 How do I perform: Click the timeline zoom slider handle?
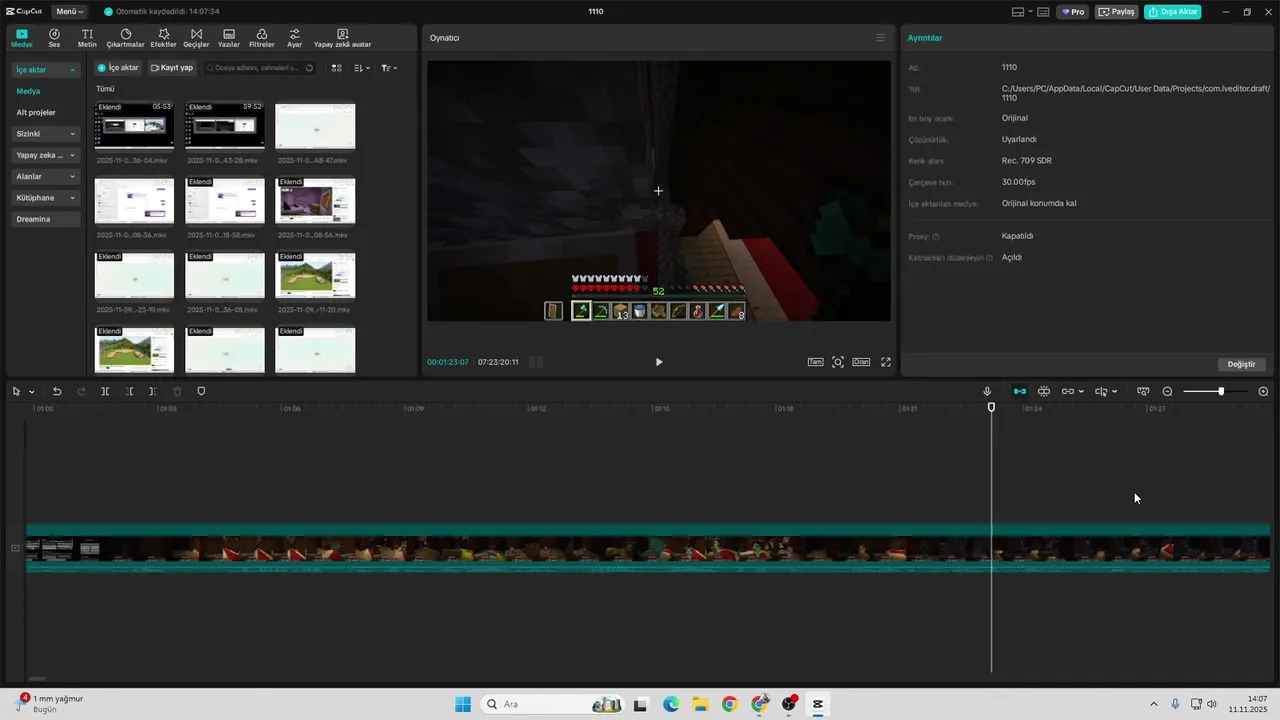[1221, 391]
